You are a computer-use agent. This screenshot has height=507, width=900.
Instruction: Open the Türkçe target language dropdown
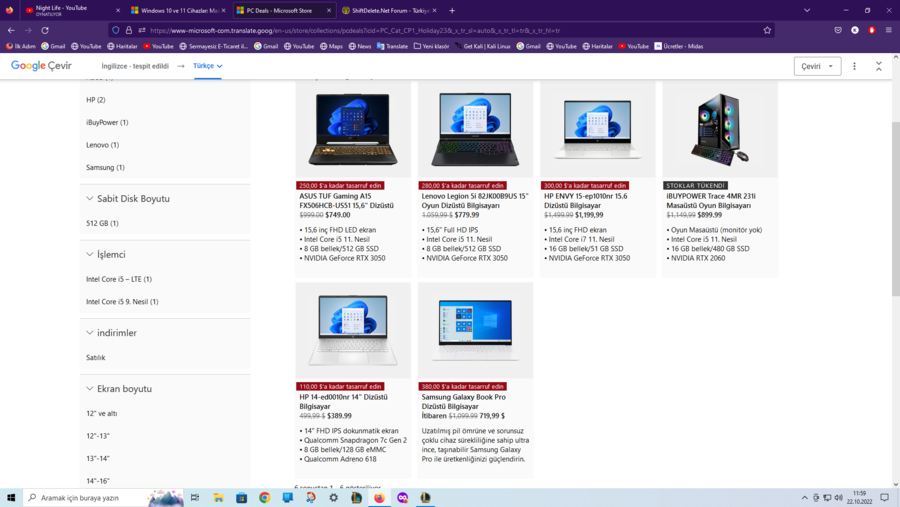tap(208, 66)
